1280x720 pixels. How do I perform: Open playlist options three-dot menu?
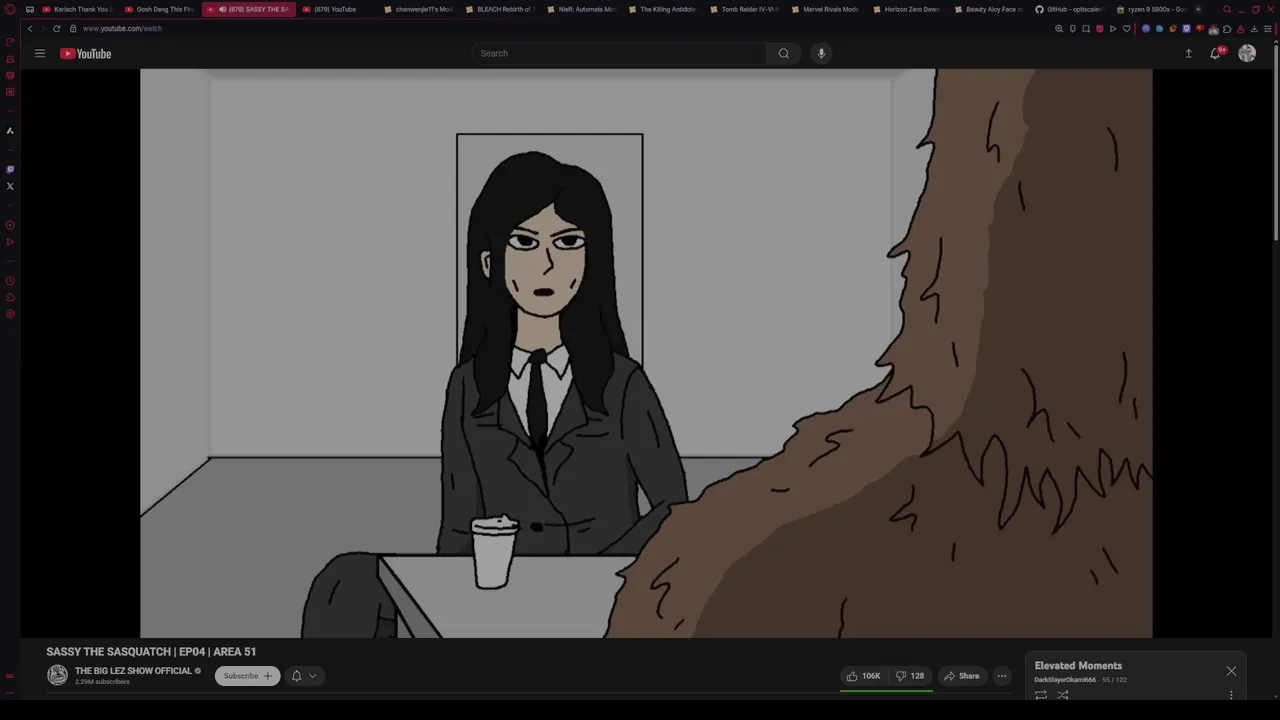[1231, 695]
